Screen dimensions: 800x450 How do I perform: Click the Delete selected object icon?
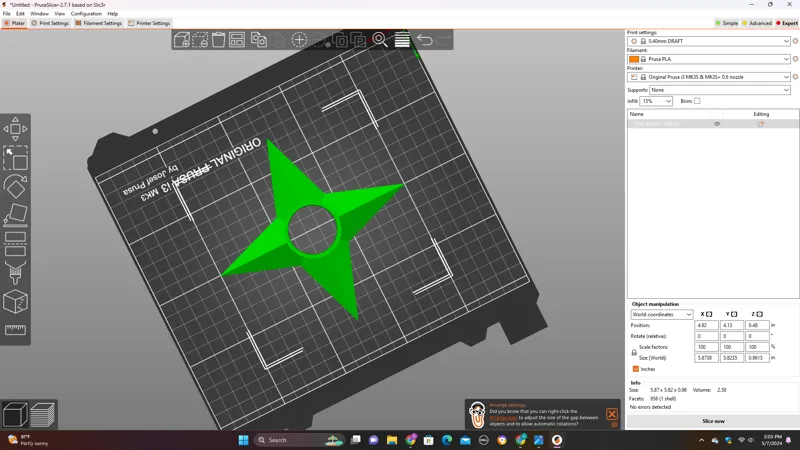[200, 40]
